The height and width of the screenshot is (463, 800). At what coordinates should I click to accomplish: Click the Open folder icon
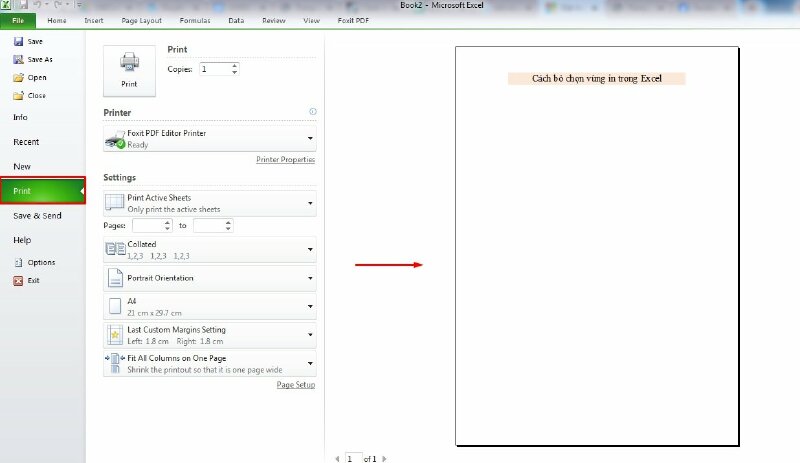click(x=18, y=78)
